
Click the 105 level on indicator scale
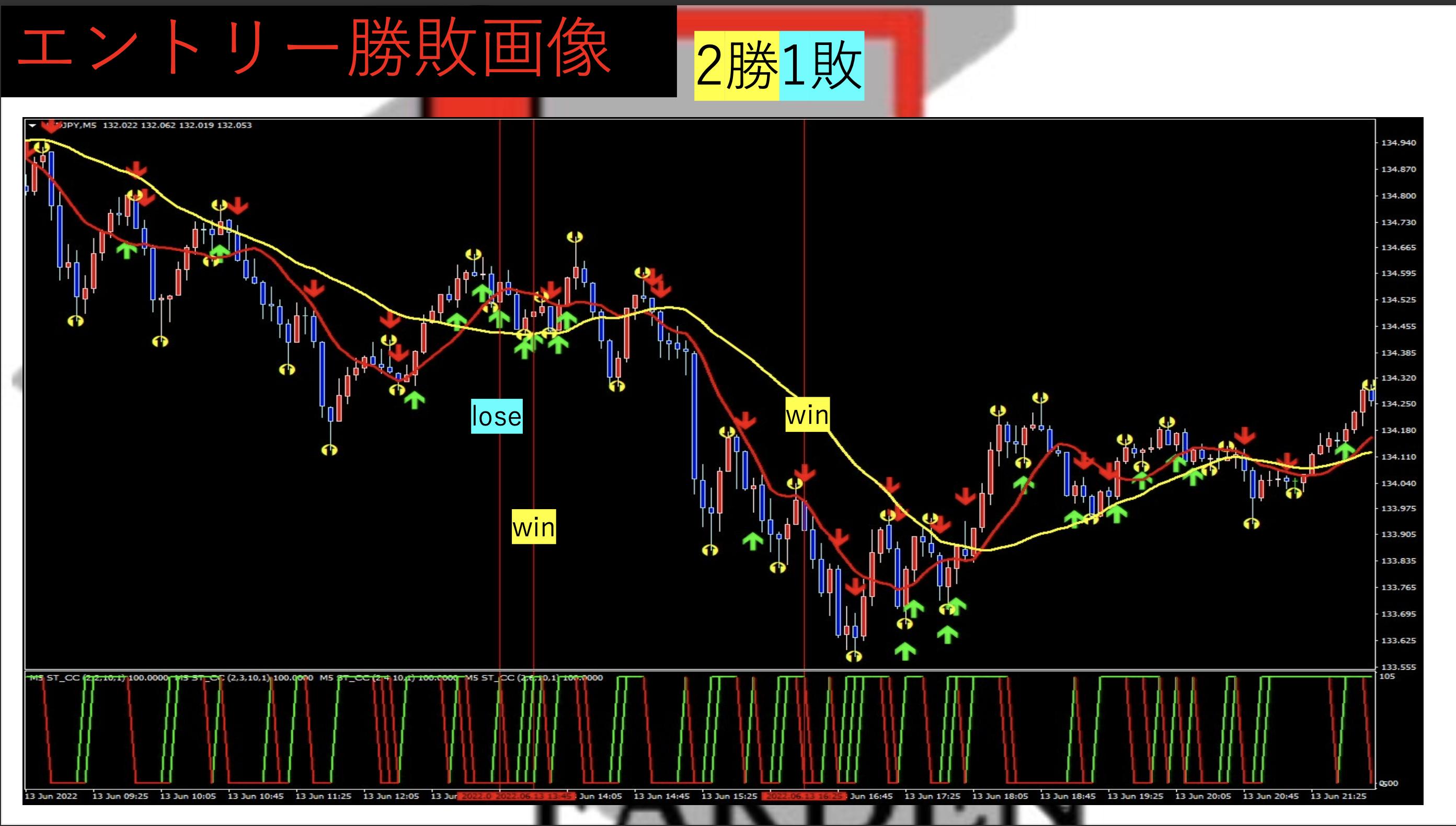click(1387, 676)
